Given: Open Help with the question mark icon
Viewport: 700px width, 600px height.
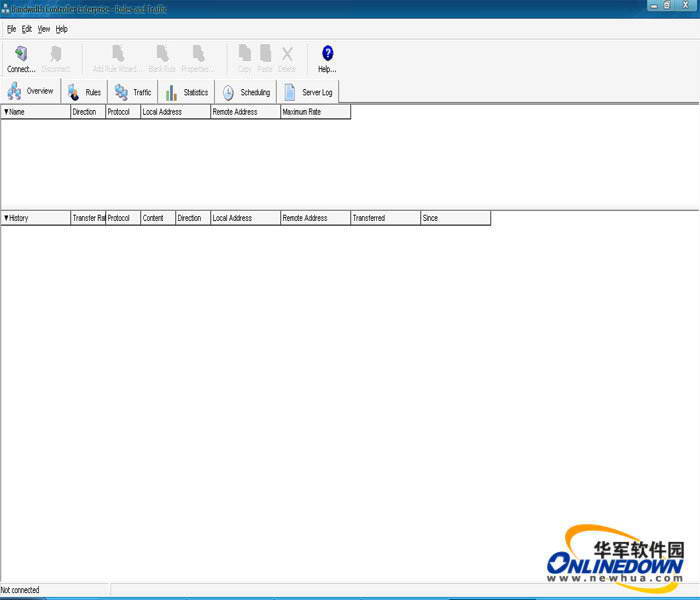Looking at the screenshot, I should click(328, 53).
